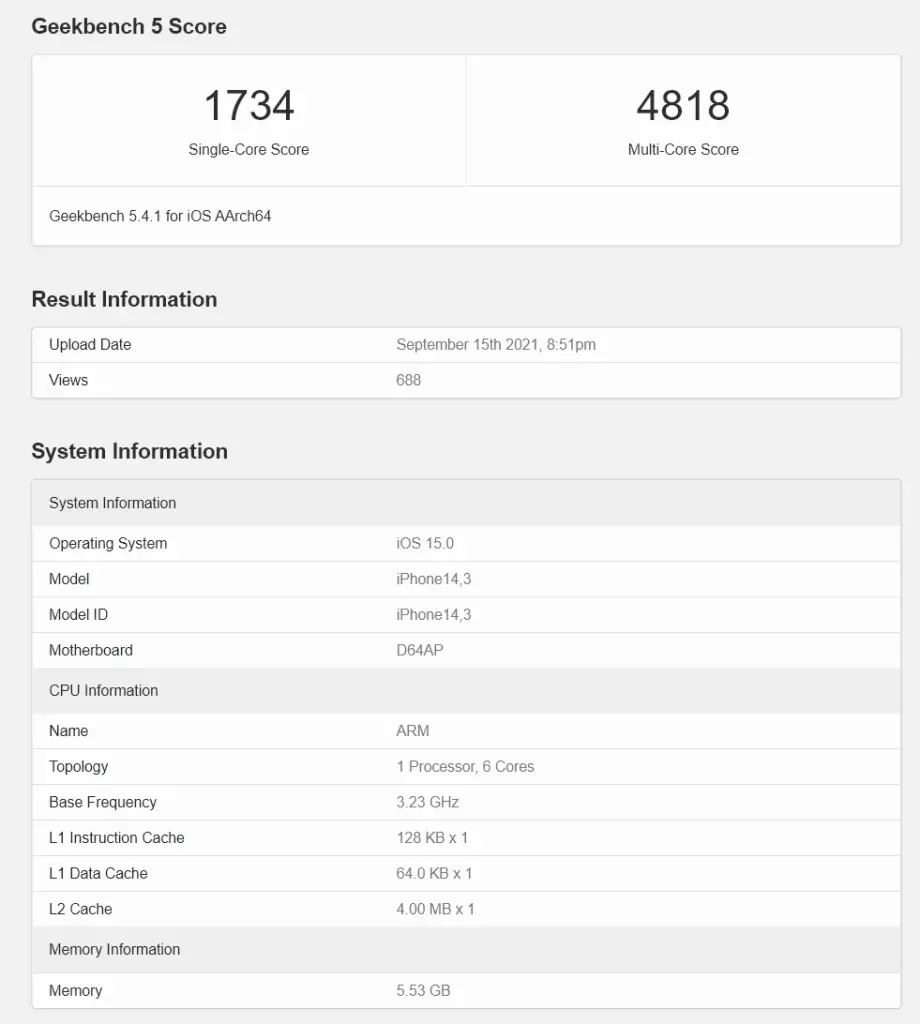Screen dimensions: 920x1024
Task: Click the Operating System label
Action: [x=108, y=543]
